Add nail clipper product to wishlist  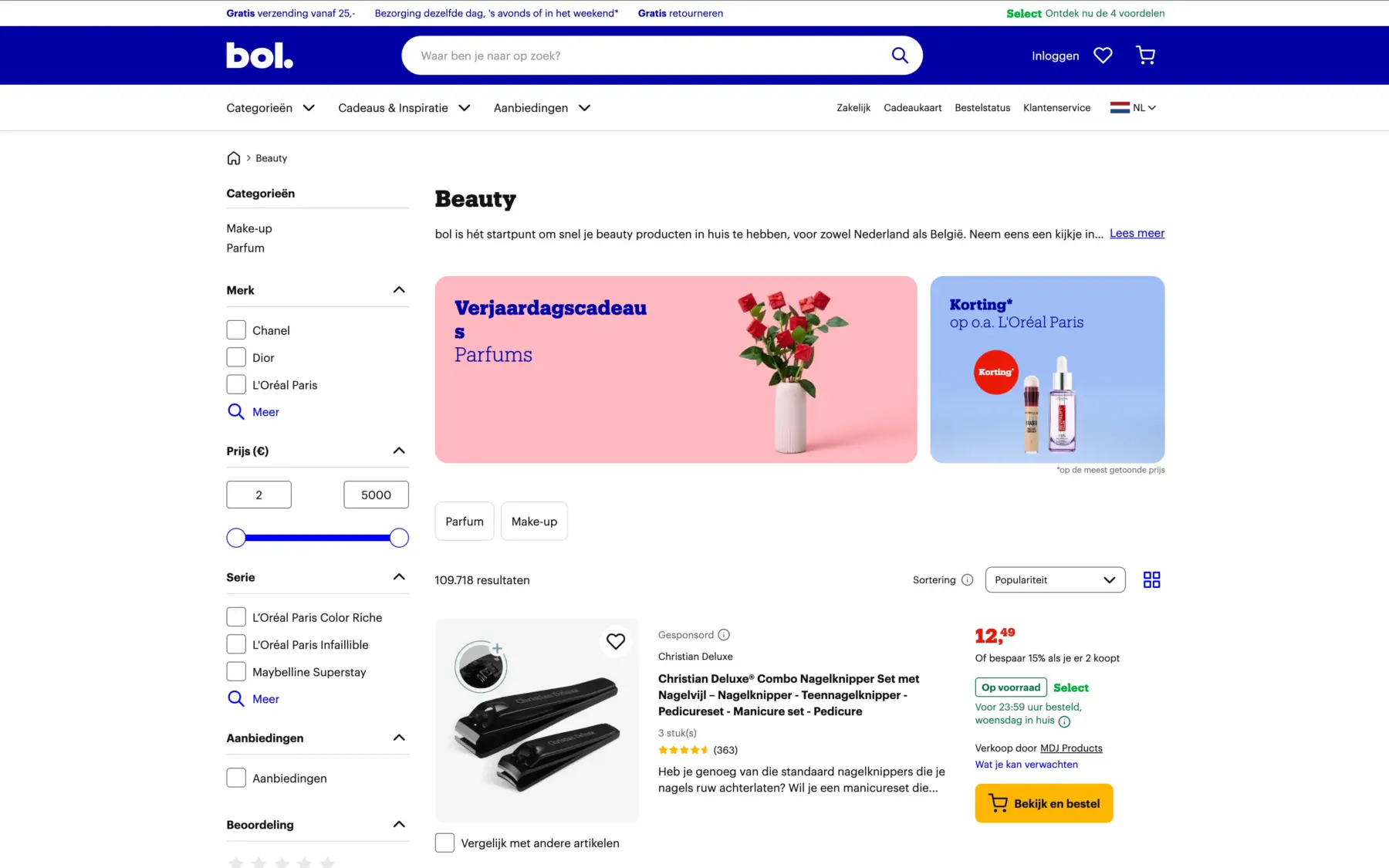click(616, 641)
